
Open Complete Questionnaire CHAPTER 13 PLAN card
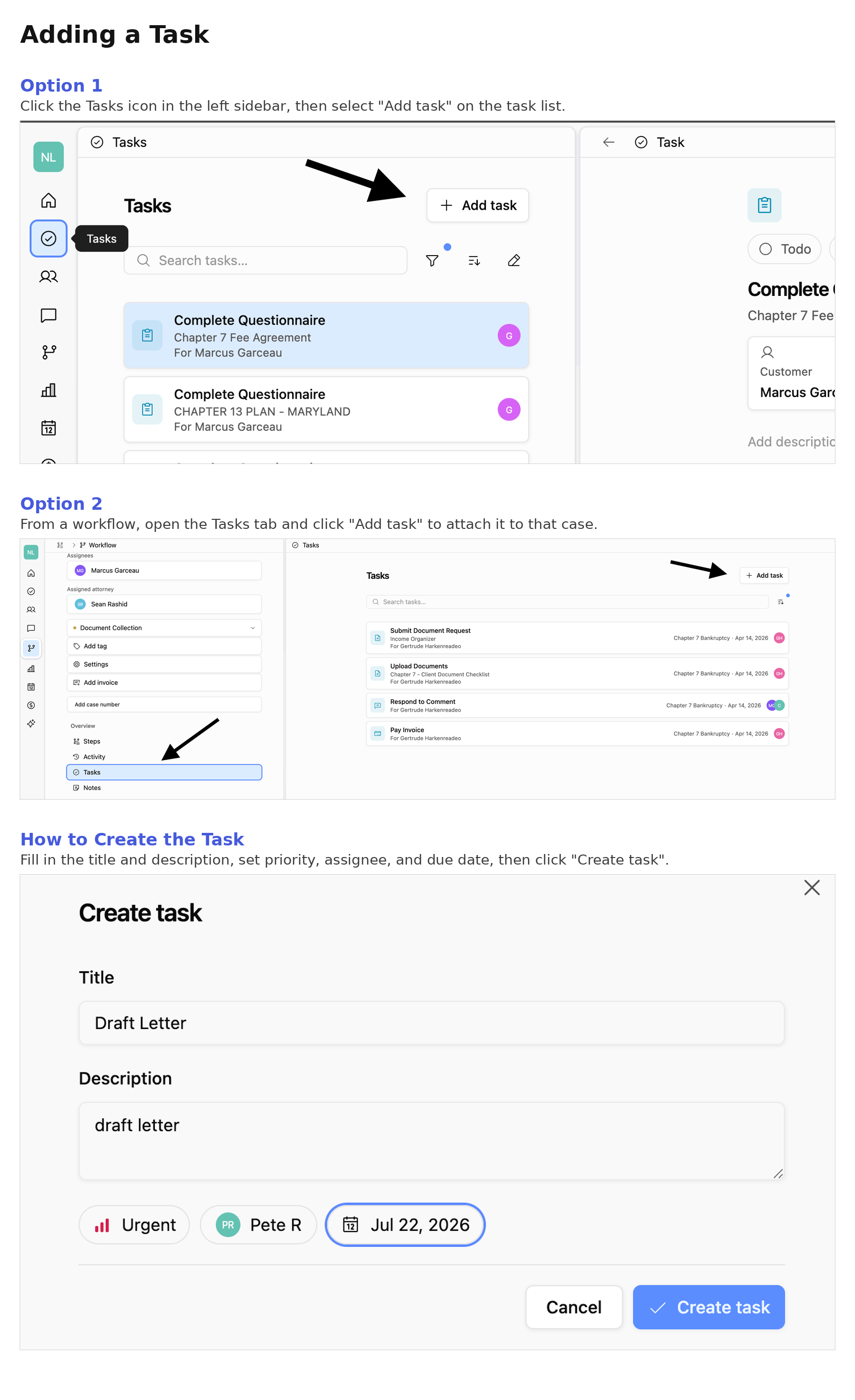click(x=326, y=410)
